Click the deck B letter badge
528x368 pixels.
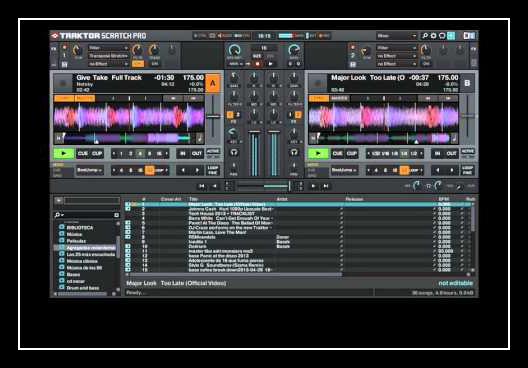tap(467, 83)
